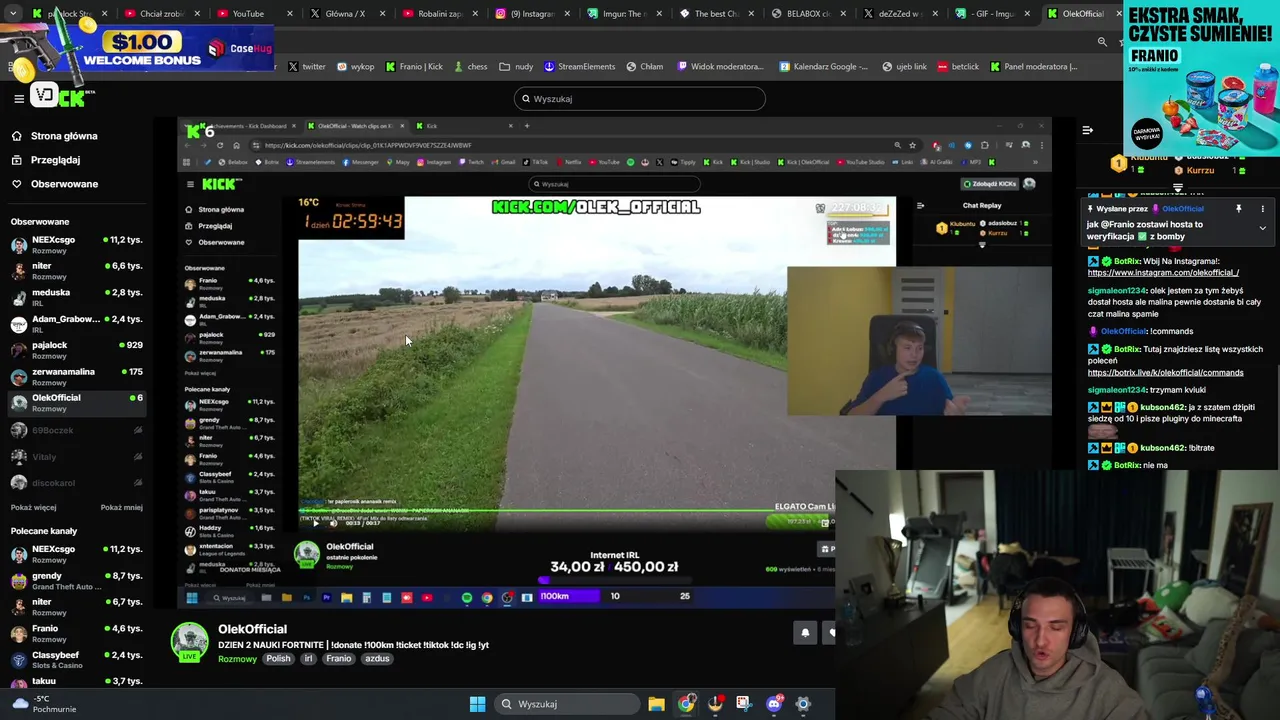Open the StreamElements bookmark
The height and width of the screenshot is (720, 1280).
tap(579, 67)
